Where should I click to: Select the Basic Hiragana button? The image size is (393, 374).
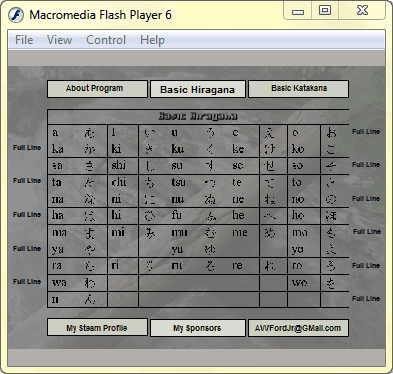pos(198,89)
